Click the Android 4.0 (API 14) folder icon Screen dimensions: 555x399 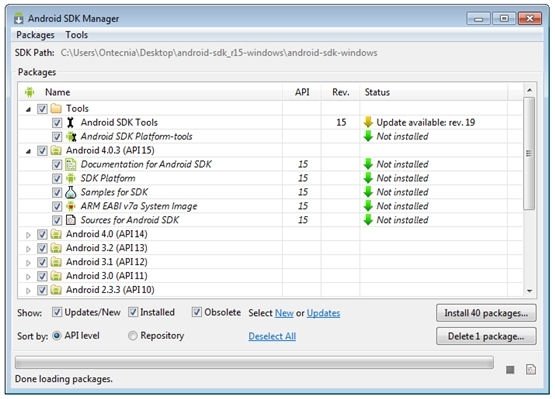[56, 234]
